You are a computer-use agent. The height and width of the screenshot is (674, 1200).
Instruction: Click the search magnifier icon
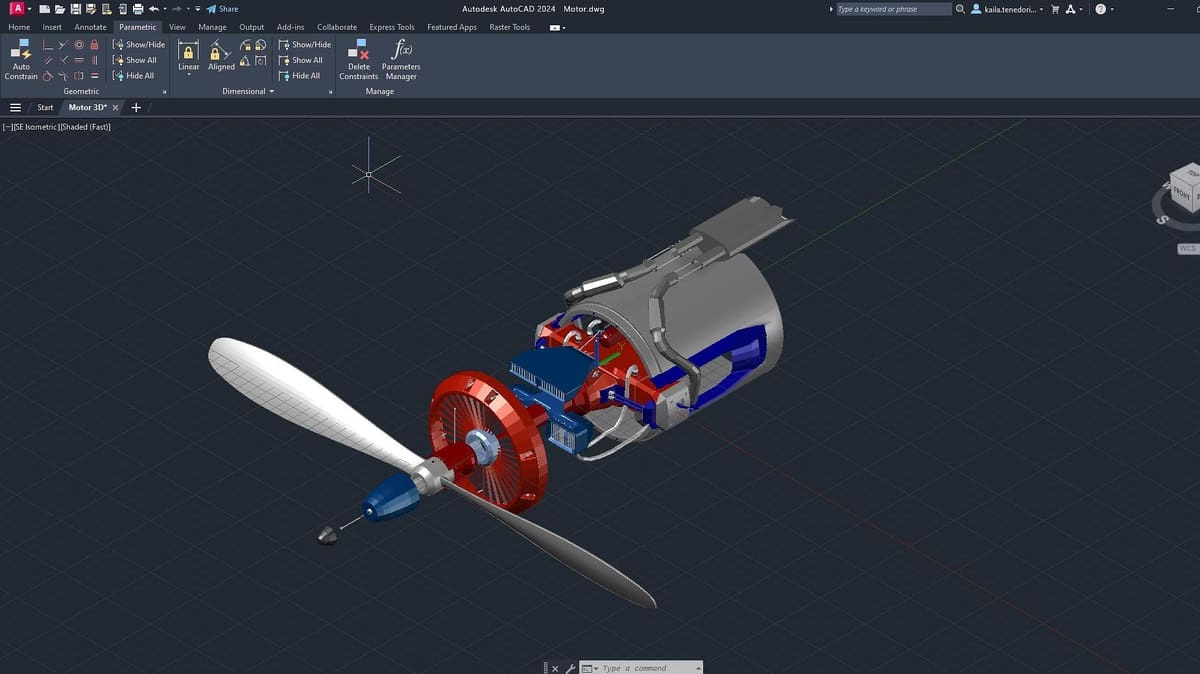click(961, 9)
